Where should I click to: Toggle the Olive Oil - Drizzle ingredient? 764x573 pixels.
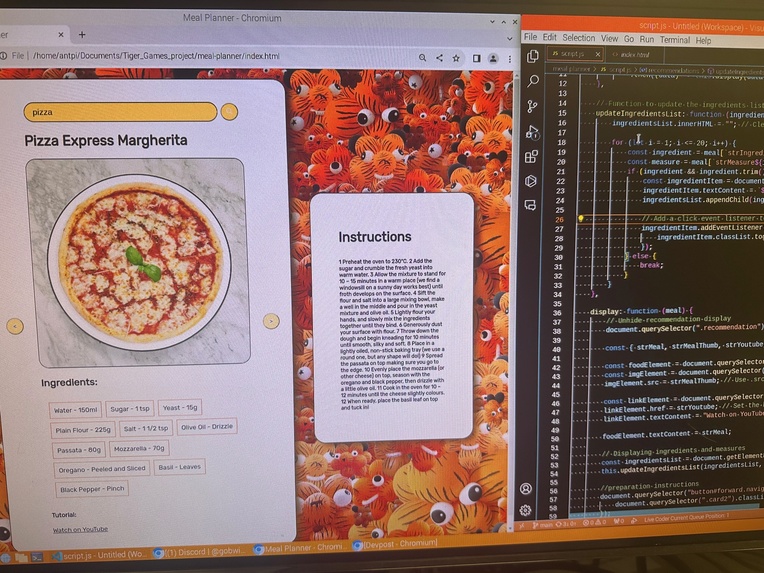(x=207, y=426)
